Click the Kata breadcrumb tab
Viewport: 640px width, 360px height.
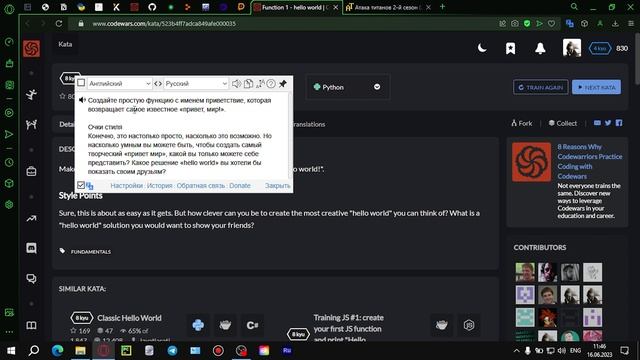[x=65, y=44]
